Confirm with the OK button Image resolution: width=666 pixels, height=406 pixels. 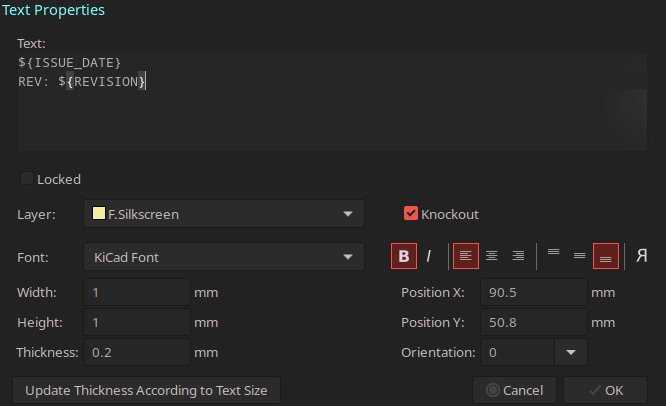tap(605, 390)
